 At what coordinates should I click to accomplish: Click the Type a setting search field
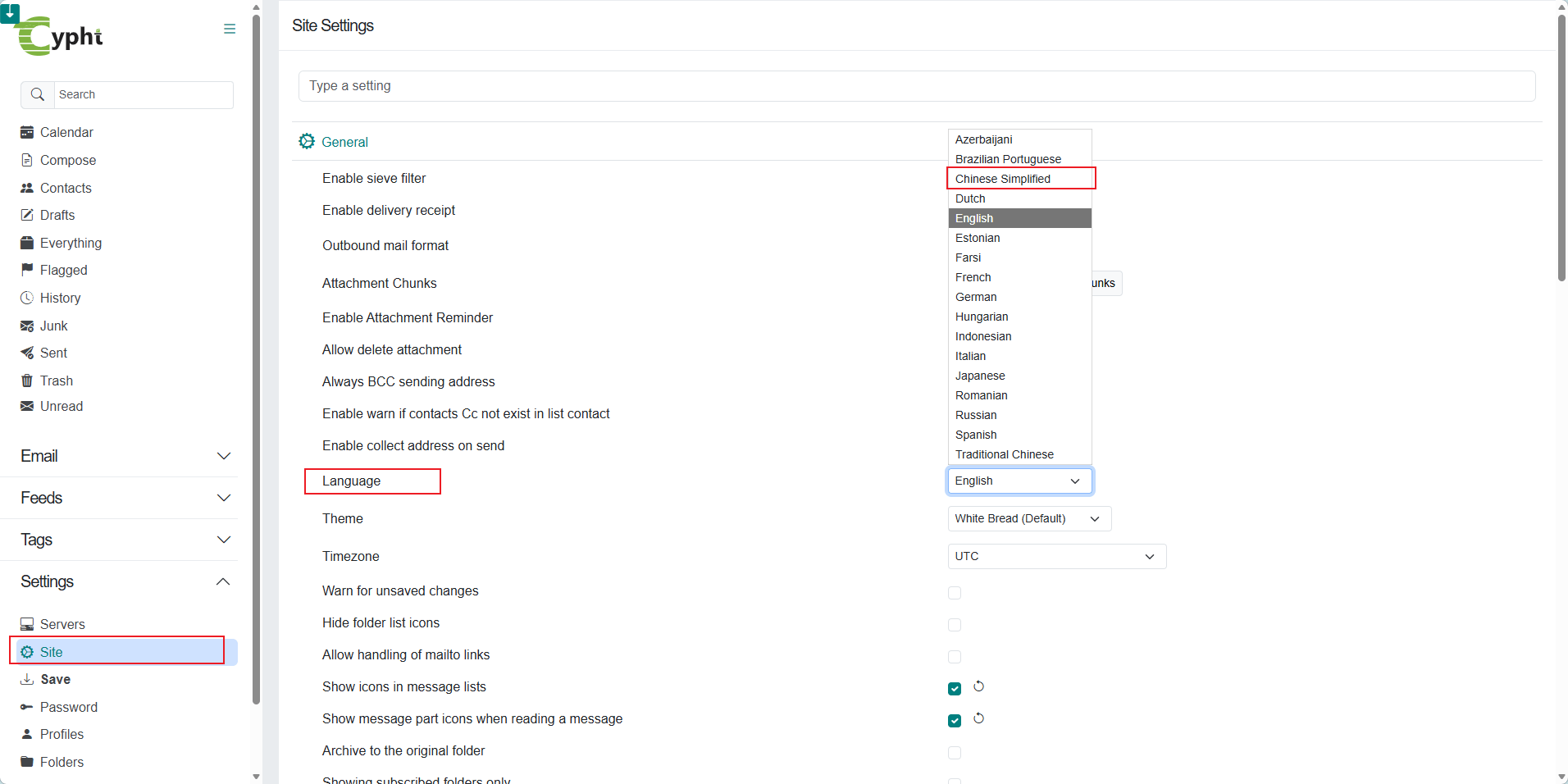tap(916, 86)
